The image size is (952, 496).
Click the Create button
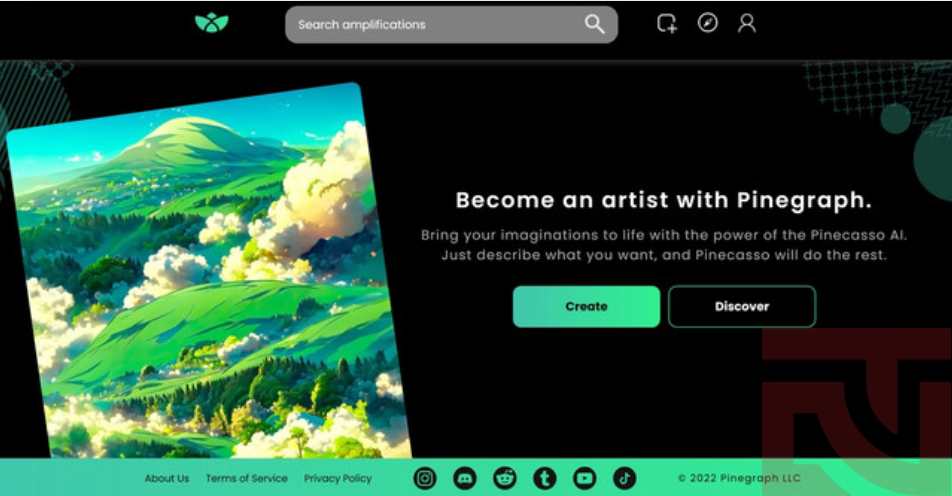(586, 307)
